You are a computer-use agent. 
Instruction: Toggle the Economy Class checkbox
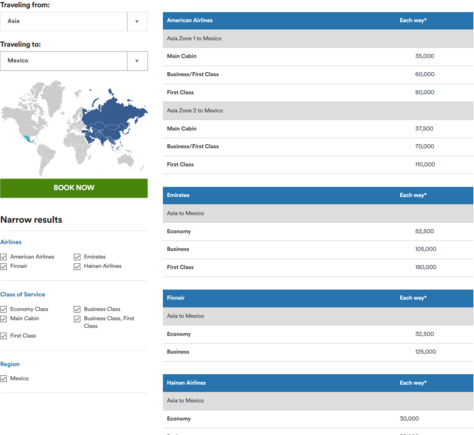tap(4, 309)
